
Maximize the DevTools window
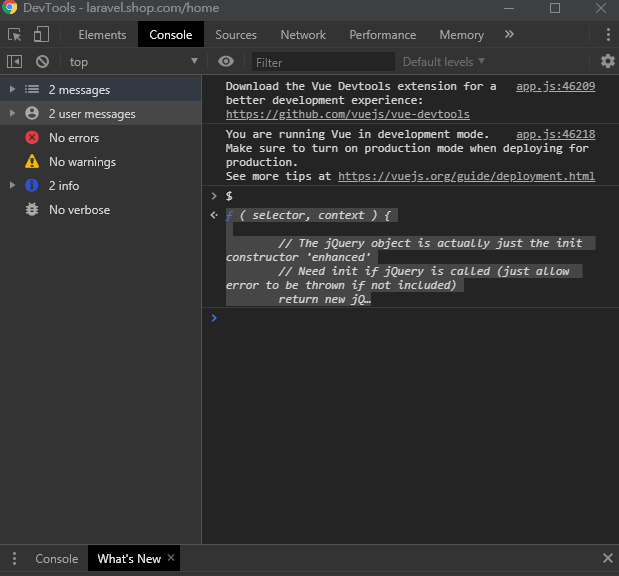coord(555,8)
